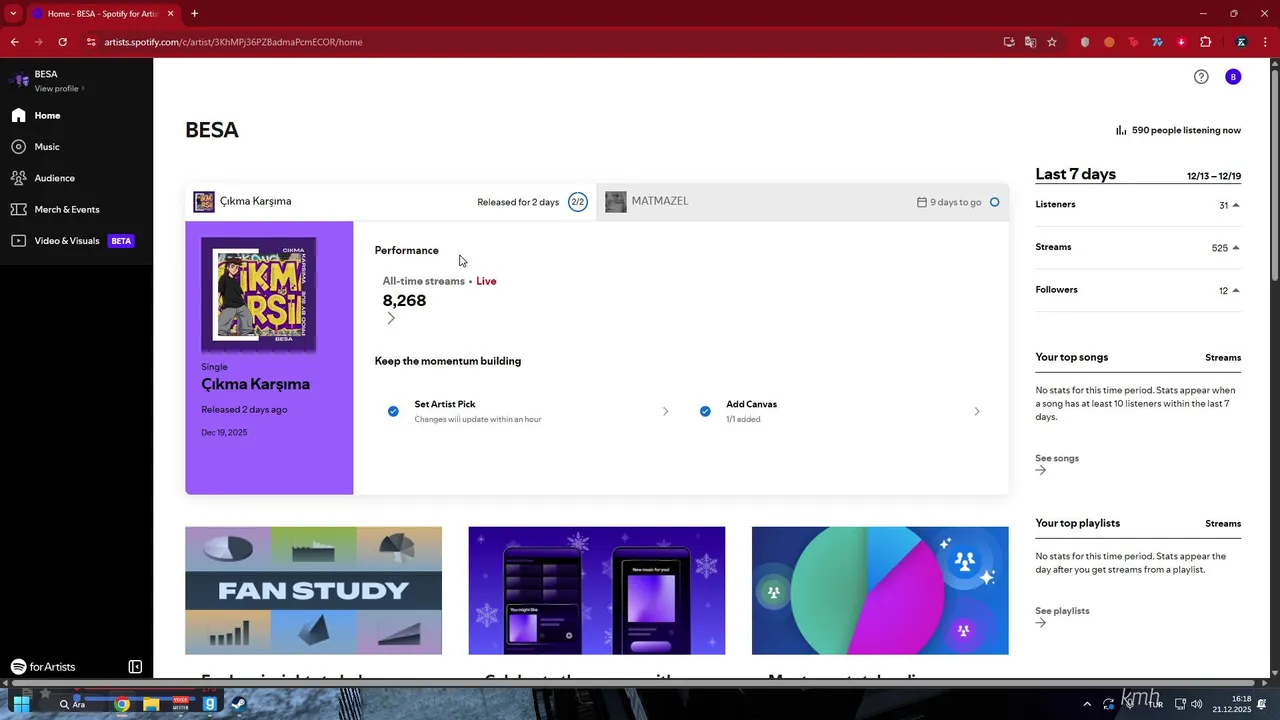Screen dimensions: 1280x720
Task: Collapse the sidebar with the panel icon
Action: [135, 667]
